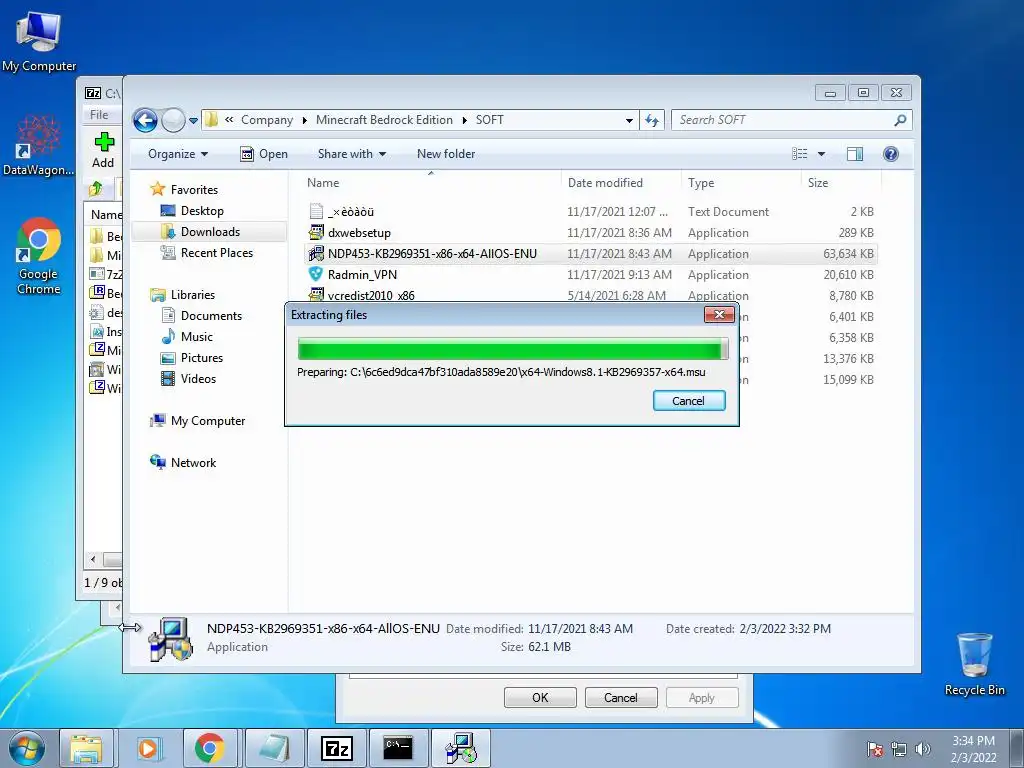Switch to the installer taskbar item
This screenshot has width=1024, height=768.
pos(460,748)
